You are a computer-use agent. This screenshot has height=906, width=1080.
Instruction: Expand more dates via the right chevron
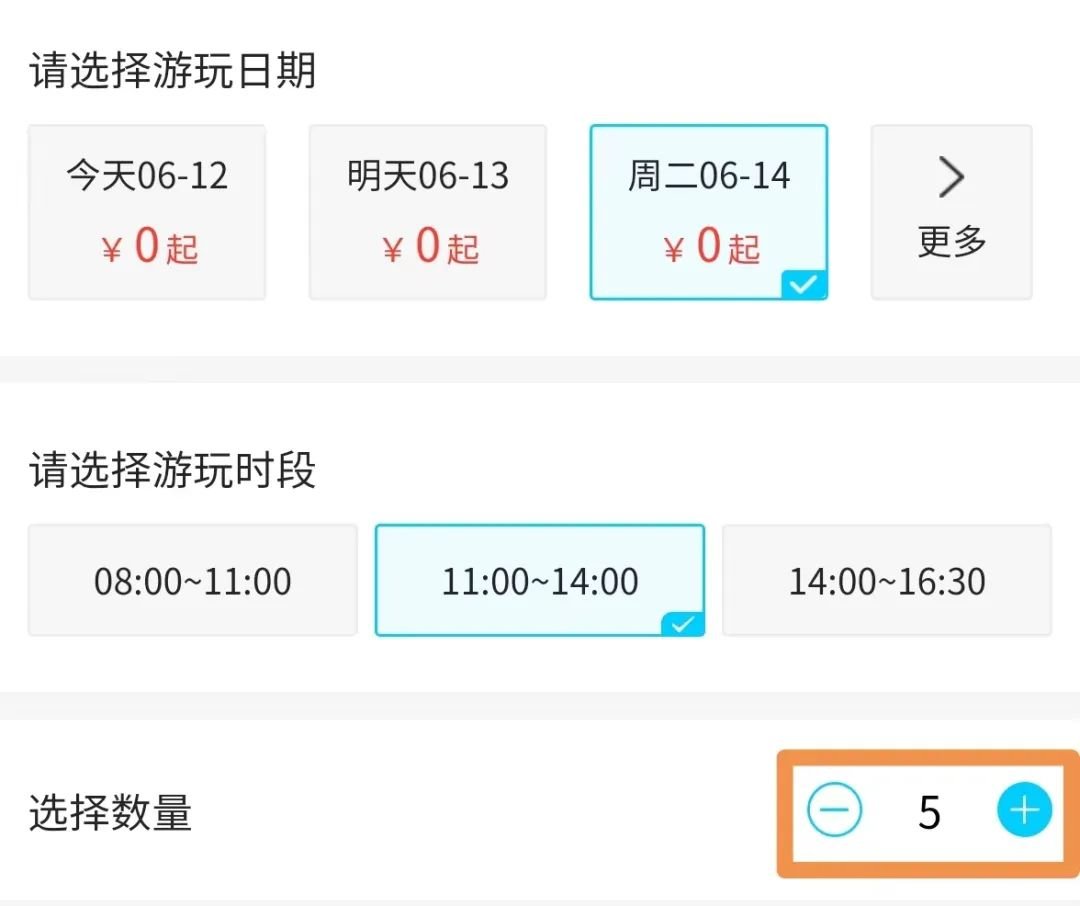tap(951, 179)
